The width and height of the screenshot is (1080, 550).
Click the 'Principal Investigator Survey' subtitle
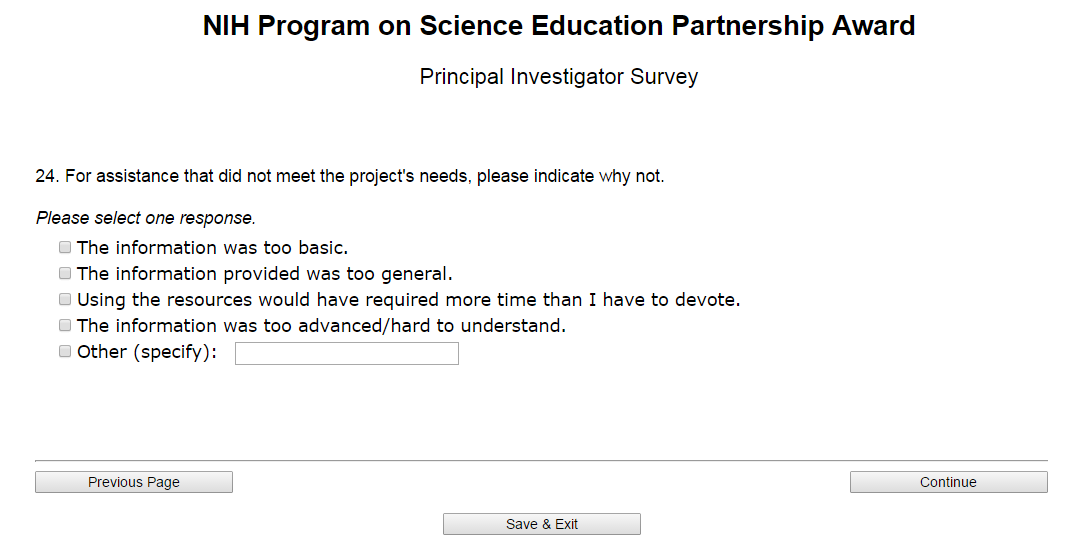pyautogui.click(x=559, y=77)
